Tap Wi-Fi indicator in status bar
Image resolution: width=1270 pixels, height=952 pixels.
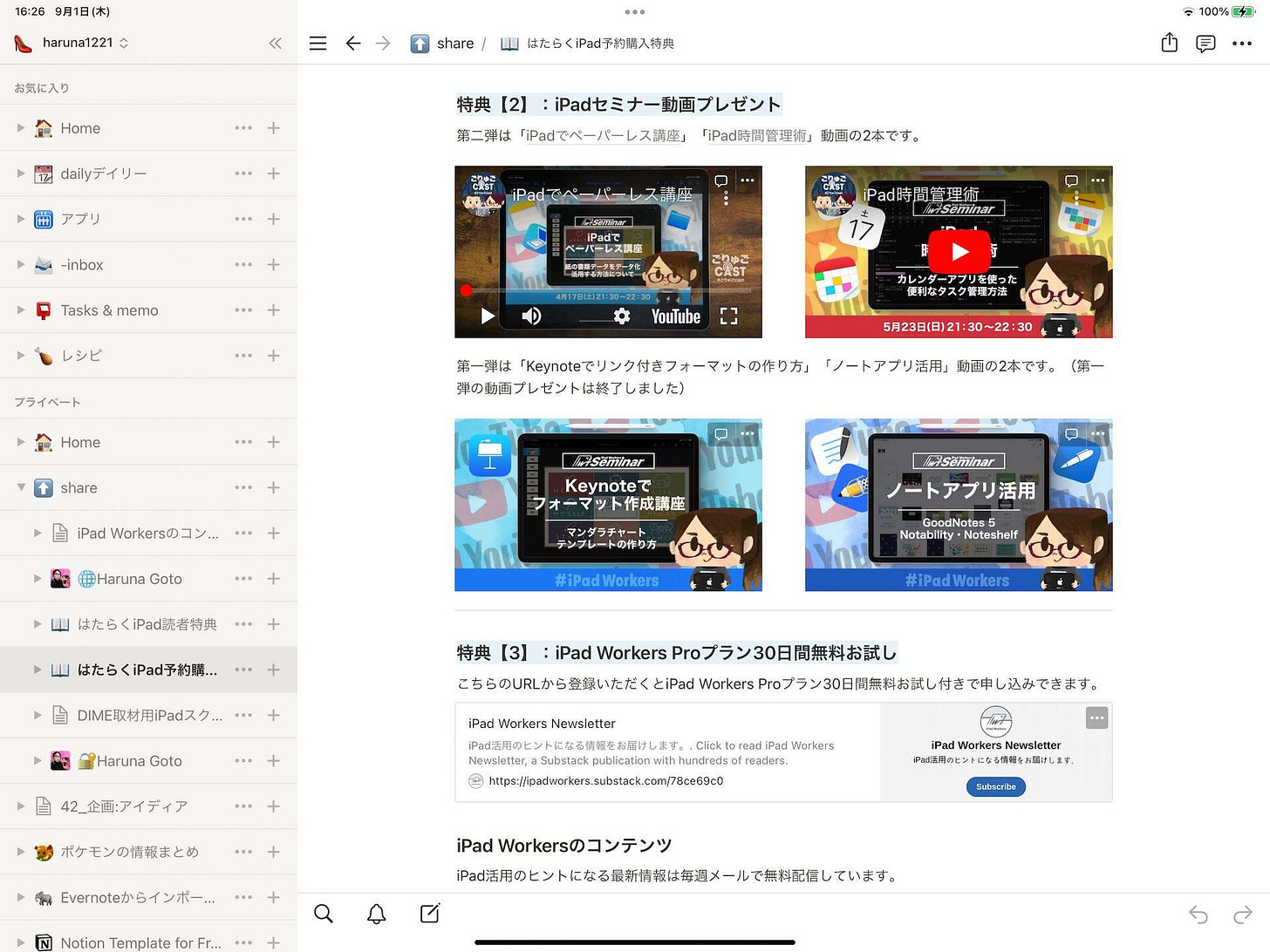(1188, 11)
